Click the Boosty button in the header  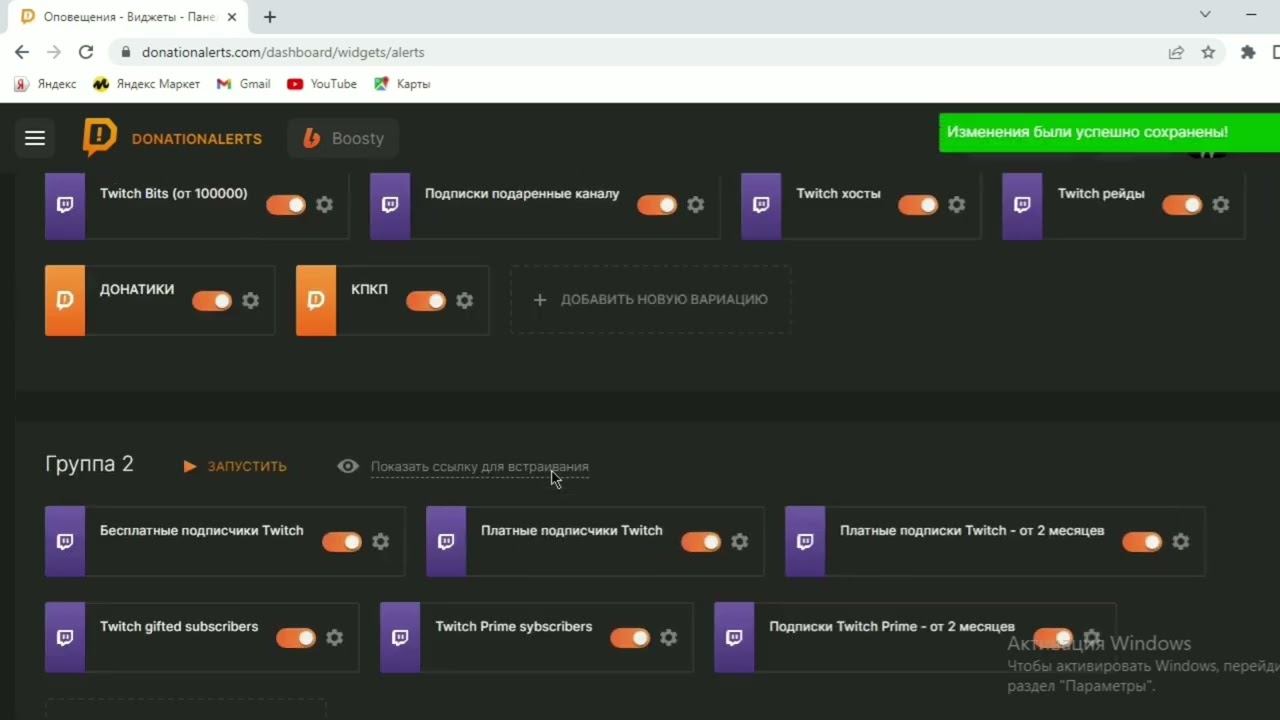(x=343, y=139)
